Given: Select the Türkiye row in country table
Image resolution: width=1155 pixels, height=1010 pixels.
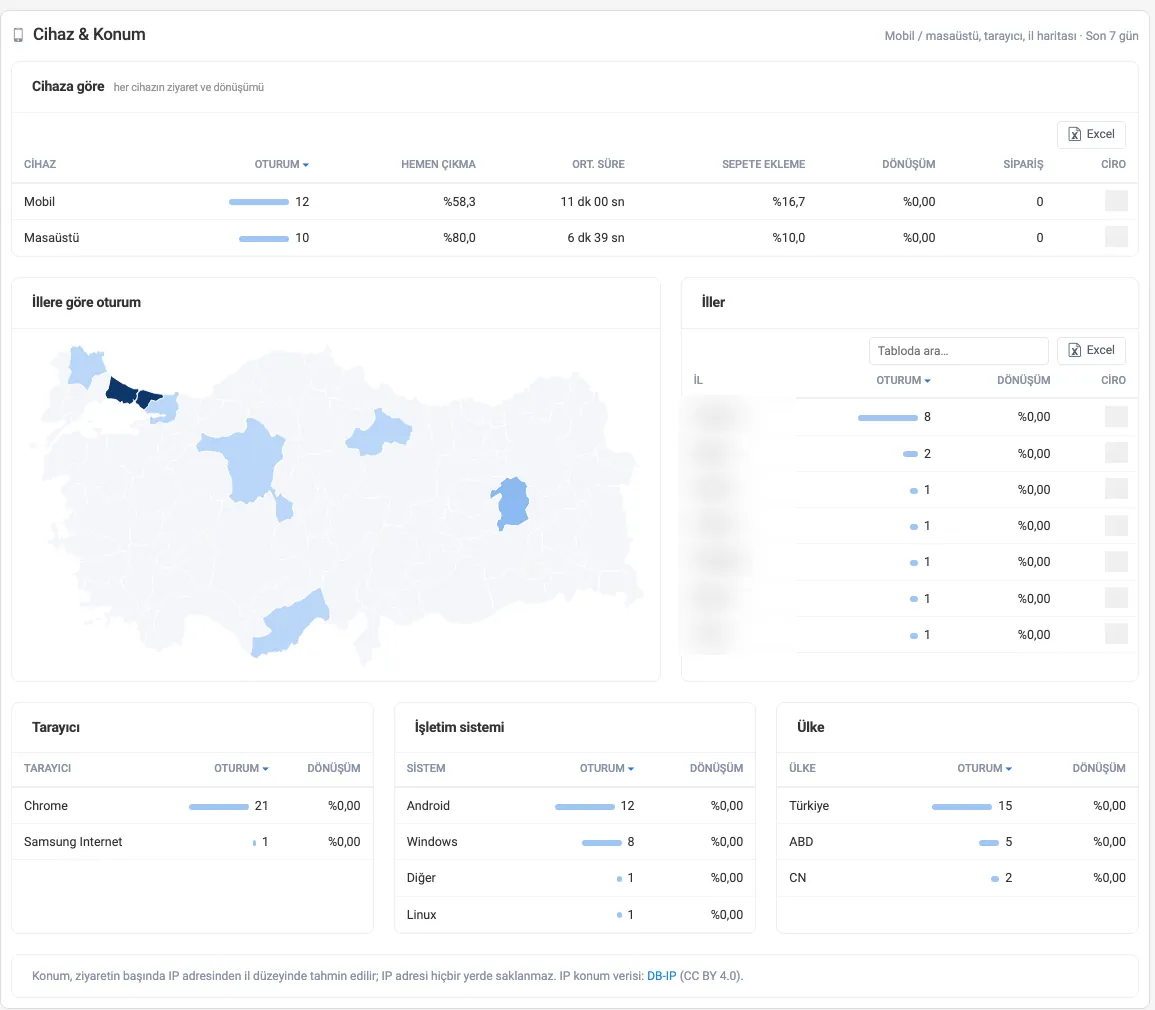Looking at the screenshot, I should tap(957, 805).
